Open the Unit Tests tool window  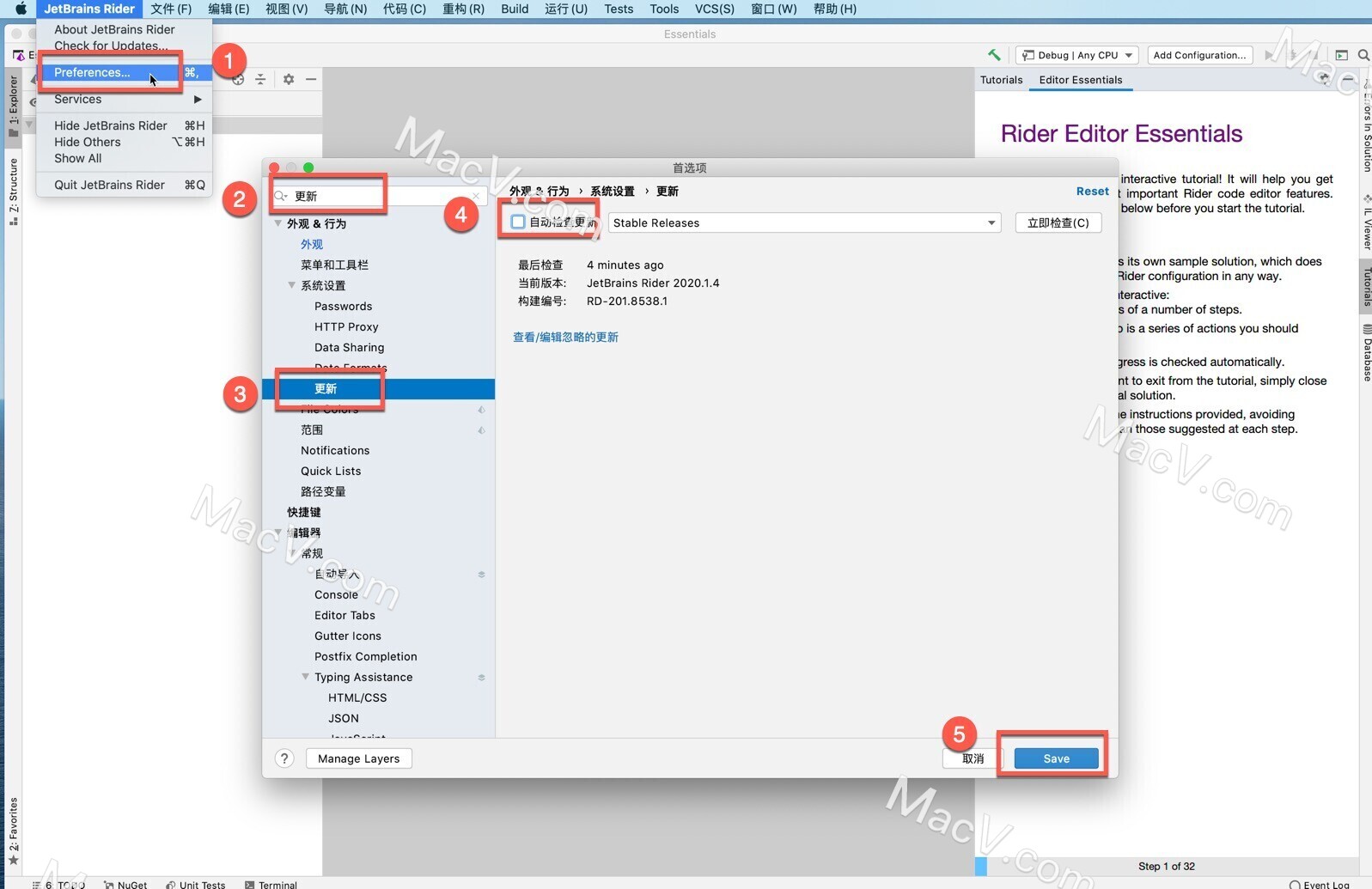195,884
